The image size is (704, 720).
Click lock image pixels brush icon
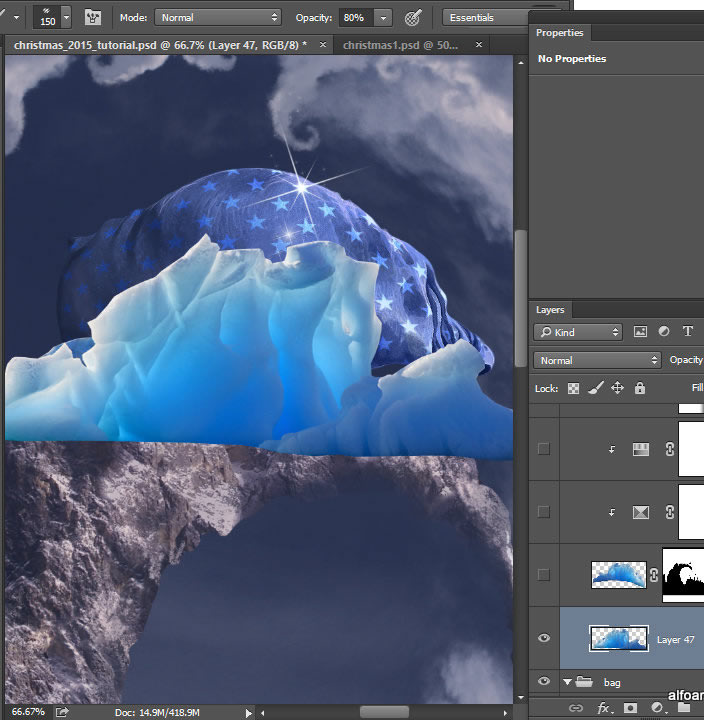596,388
